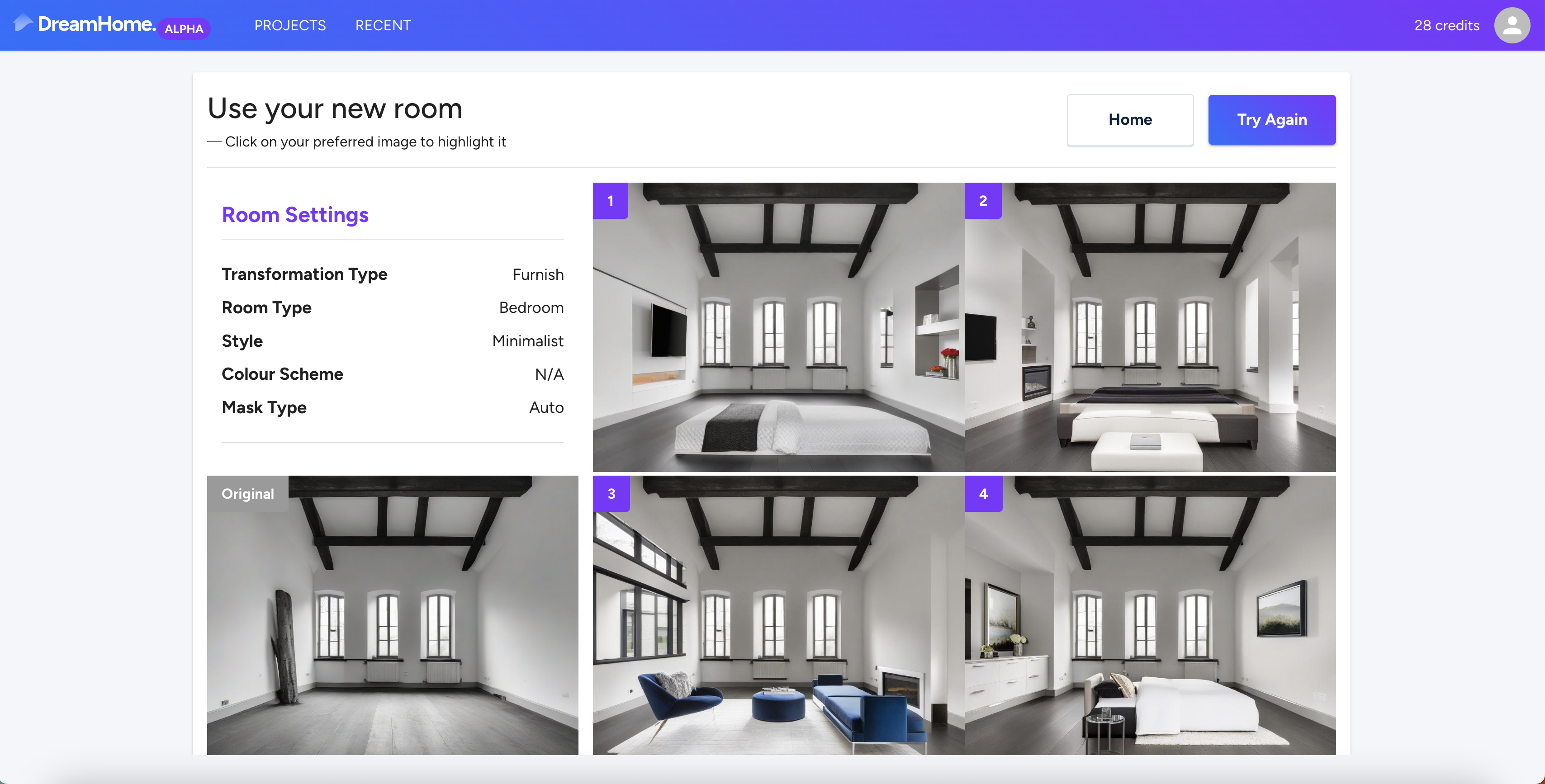Open the user profile avatar icon

tap(1512, 25)
